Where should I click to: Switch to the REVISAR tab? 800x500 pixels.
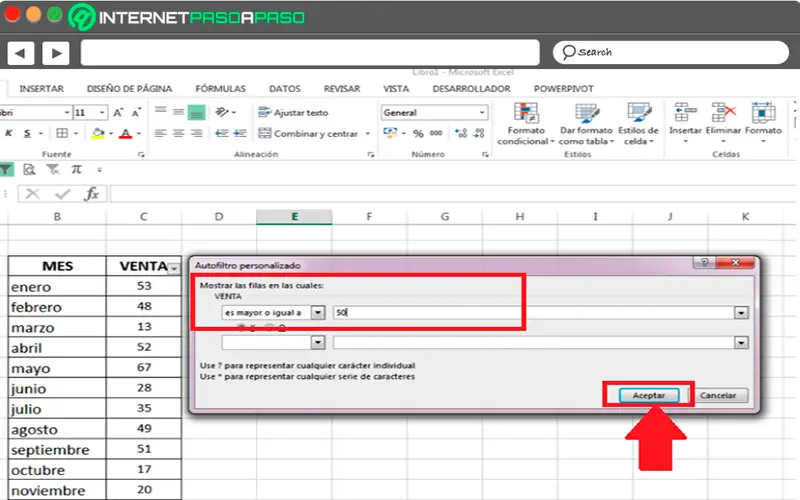click(342, 89)
